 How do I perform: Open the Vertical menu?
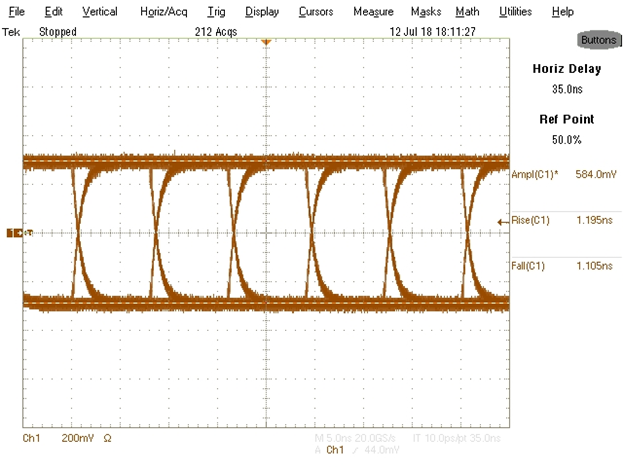point(99,11)
